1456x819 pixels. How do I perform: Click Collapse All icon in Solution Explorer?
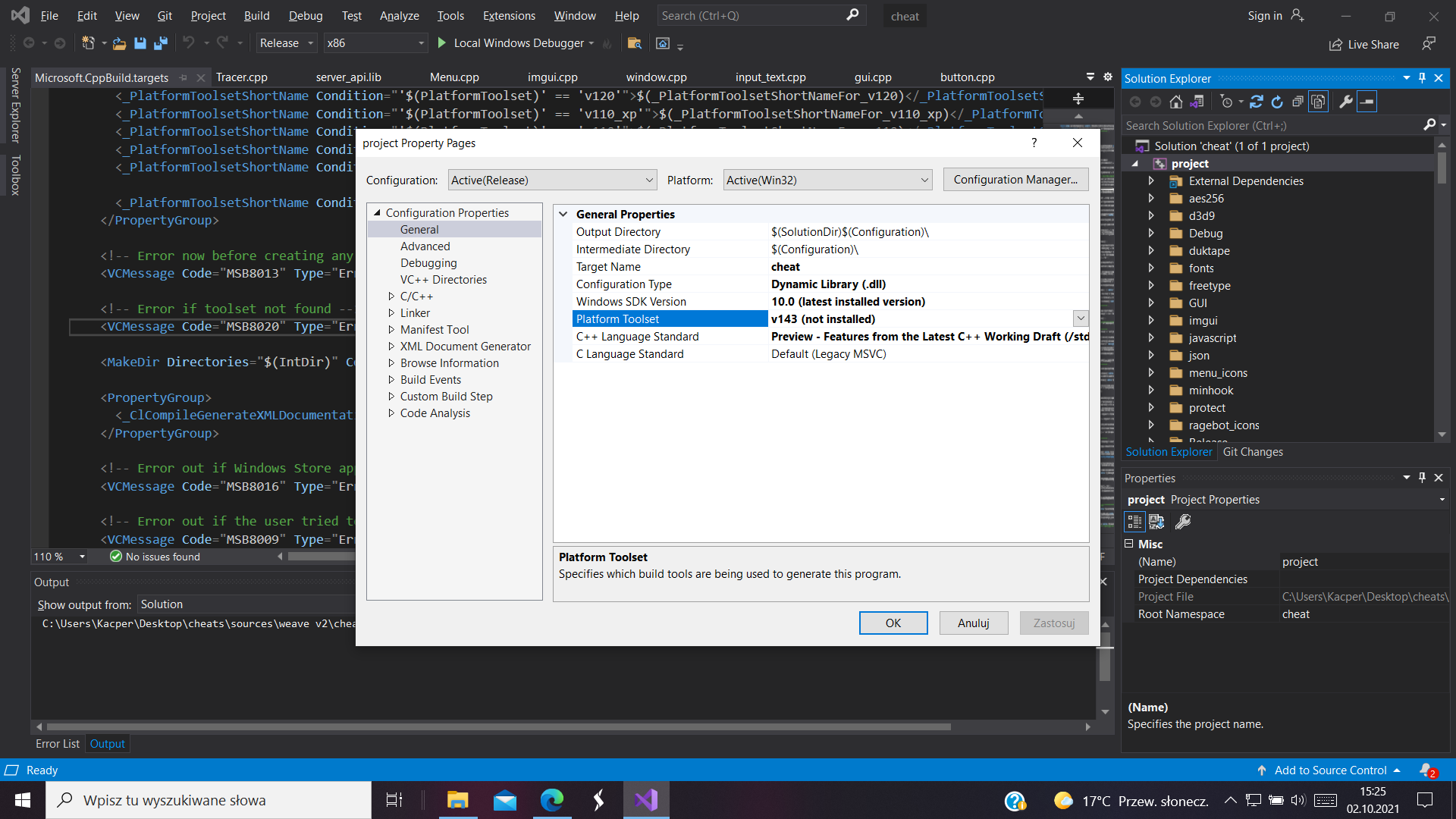point(1298,102)
